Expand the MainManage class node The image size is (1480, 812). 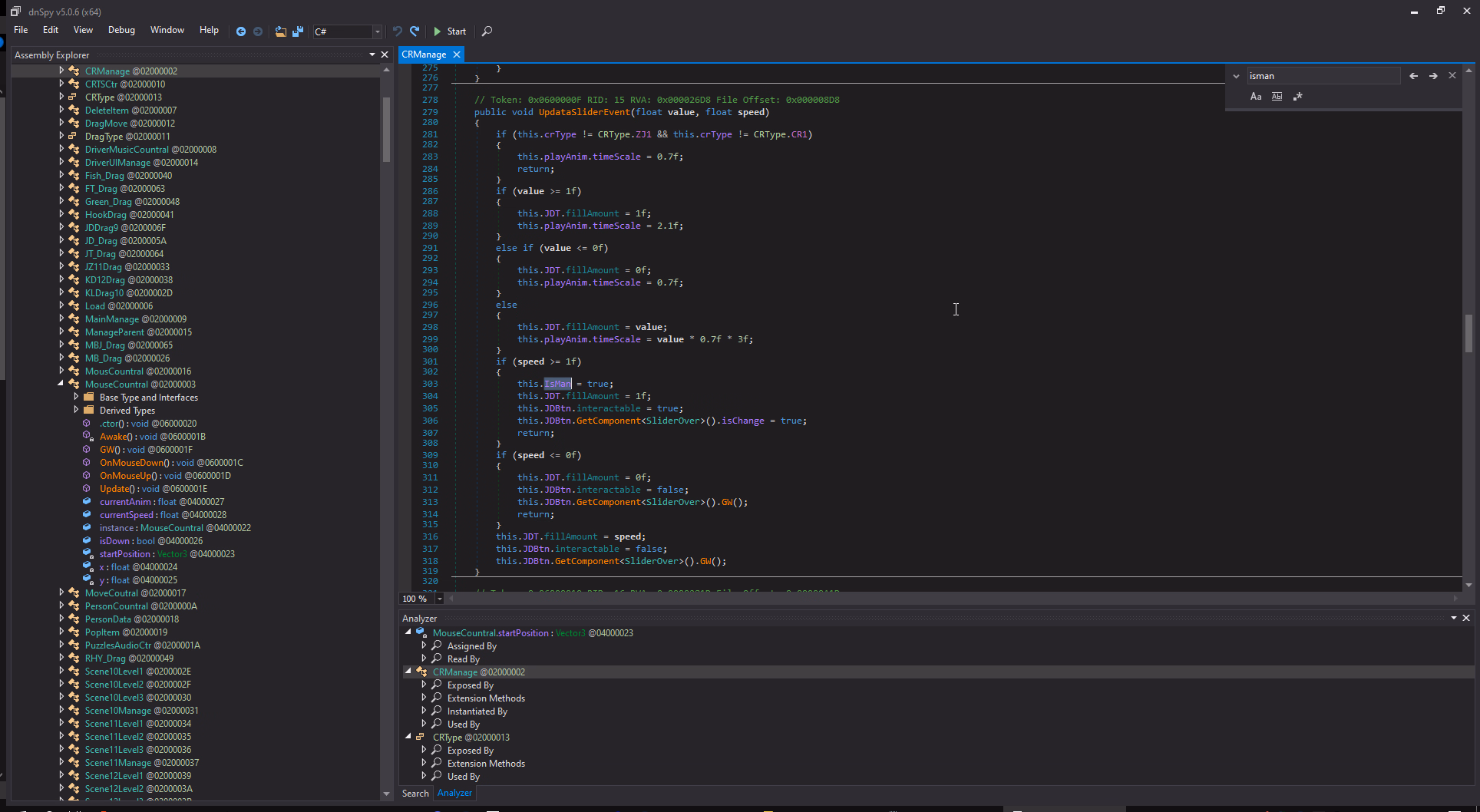[x=61, y=319]
